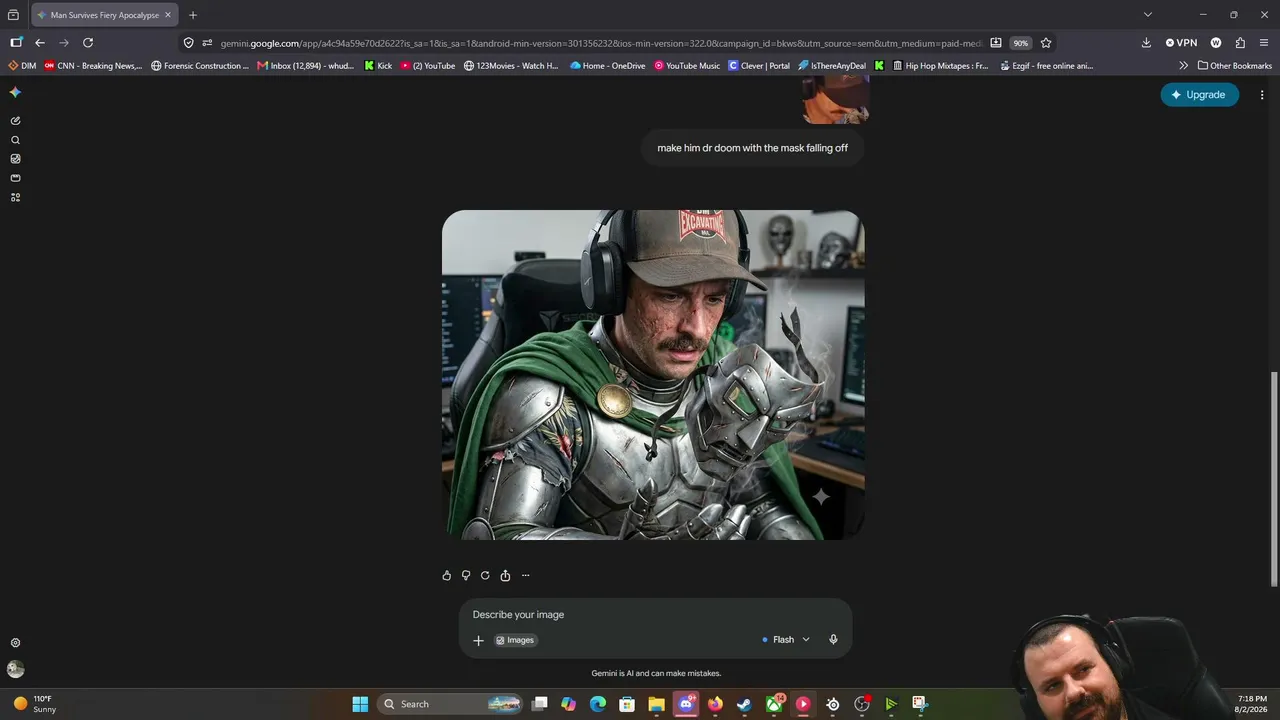This screenshot has width=1280, height=720.
Task: Open Gemini three-dot menu near Upgrade
Action: (x=1262, y=95)
